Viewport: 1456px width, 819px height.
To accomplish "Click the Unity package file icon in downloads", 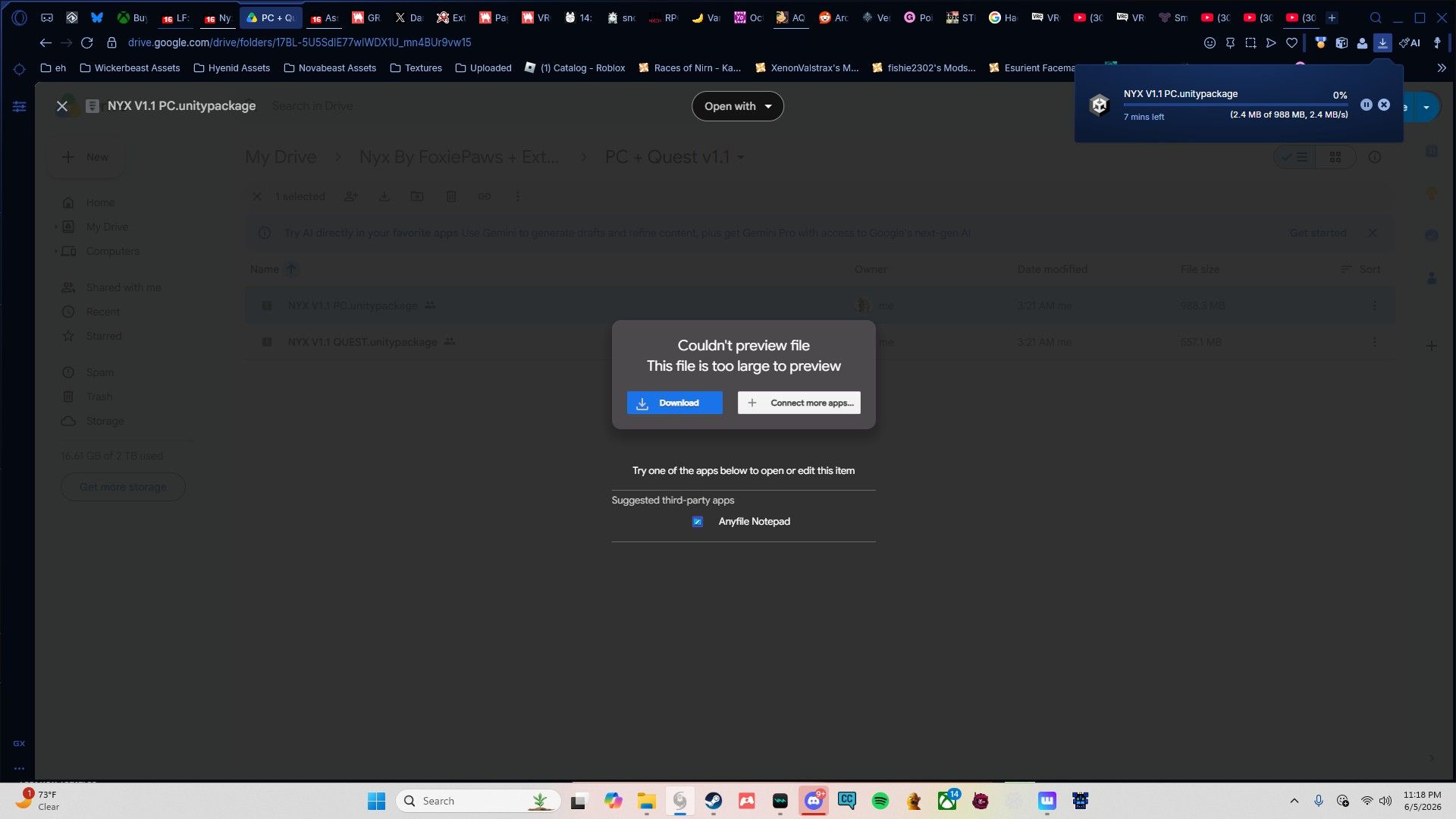I will (1099, 105).
